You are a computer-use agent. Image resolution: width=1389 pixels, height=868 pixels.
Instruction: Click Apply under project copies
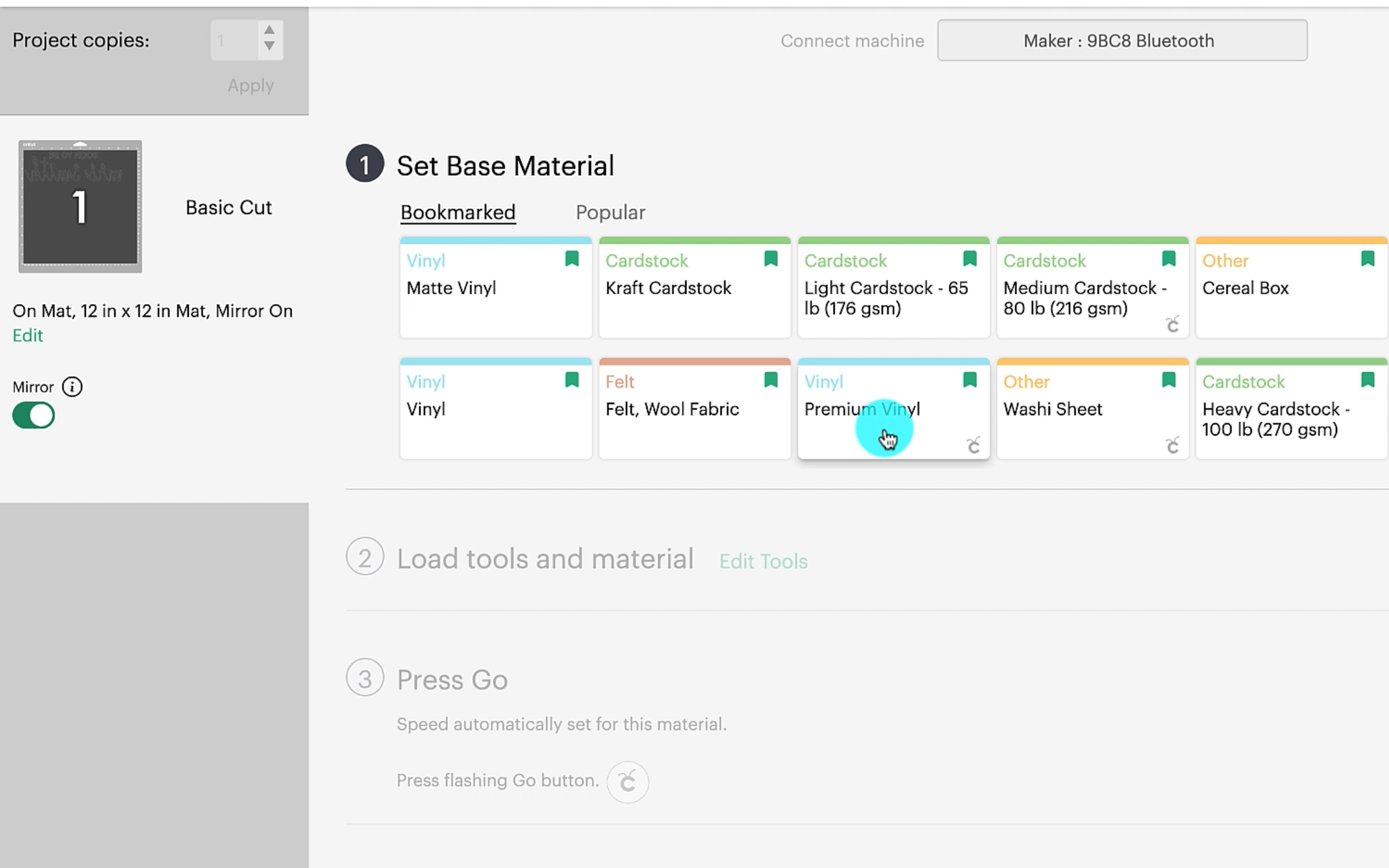coord(250,85)
